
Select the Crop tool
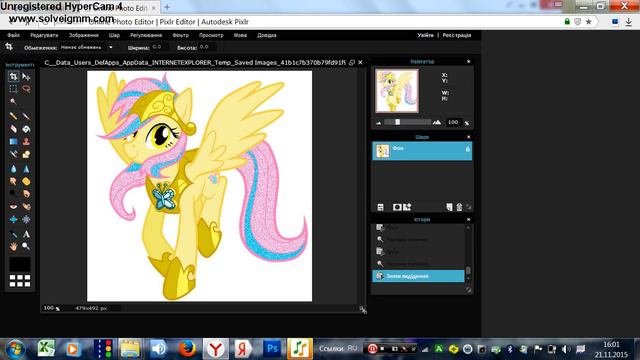pyautogui.click(x=13, y=76)
